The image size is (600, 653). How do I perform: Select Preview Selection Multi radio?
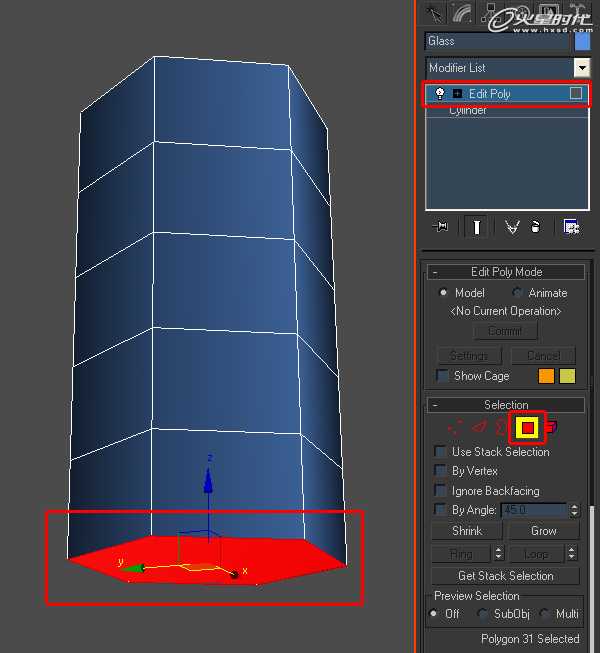pos(544,614)
